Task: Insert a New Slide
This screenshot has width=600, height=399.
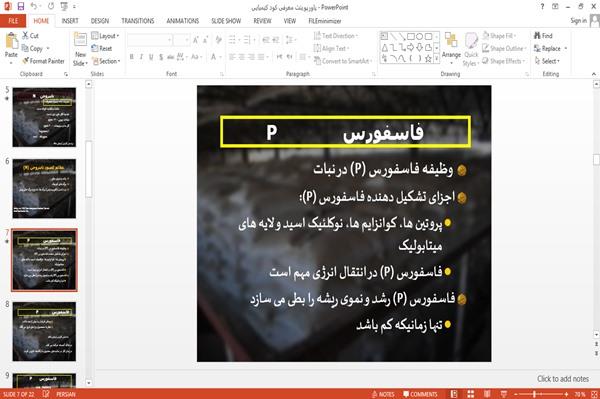Action: [80, 50]
